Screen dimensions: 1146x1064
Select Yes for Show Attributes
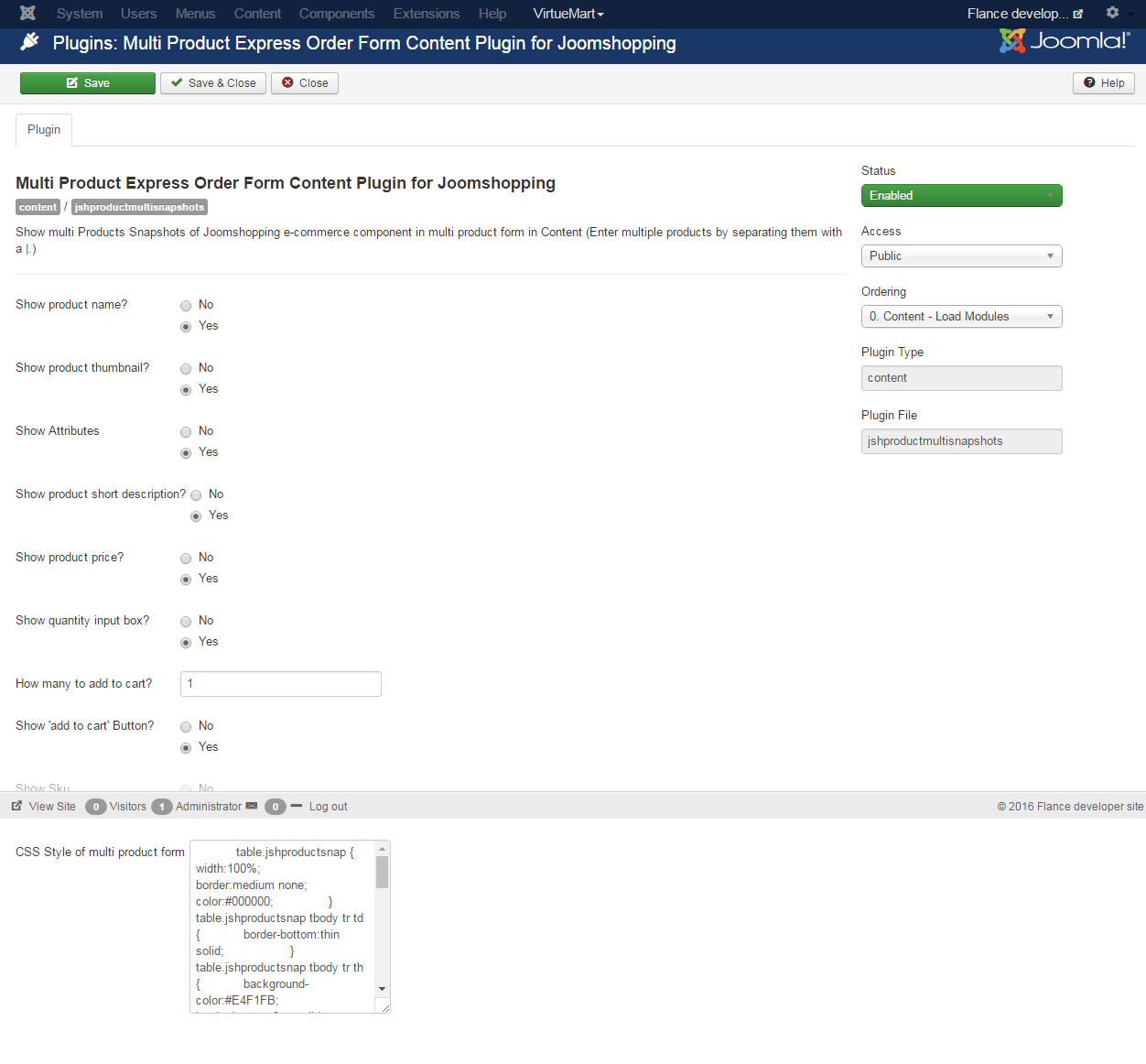click(x=186, y=453)
